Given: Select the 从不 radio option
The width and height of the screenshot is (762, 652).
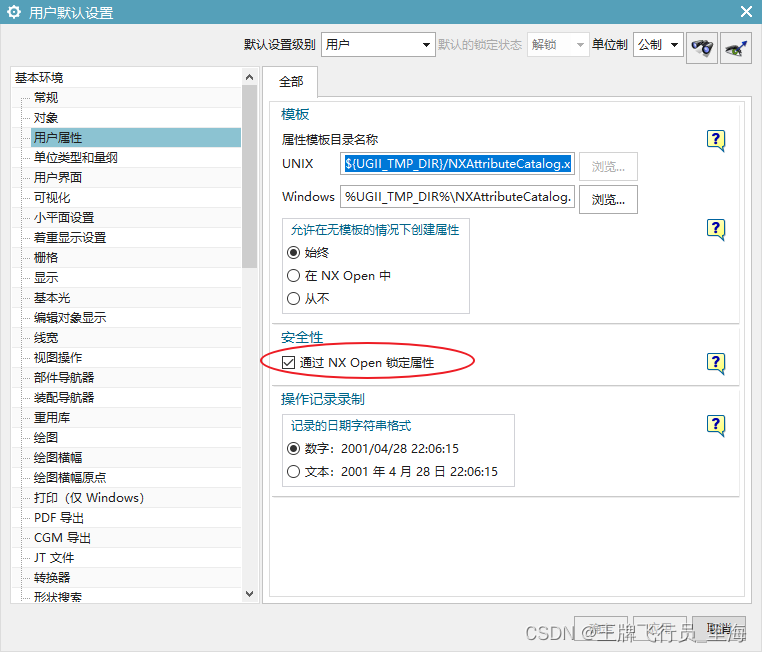Looking at the screenshot, I should [x=293, y=298].
